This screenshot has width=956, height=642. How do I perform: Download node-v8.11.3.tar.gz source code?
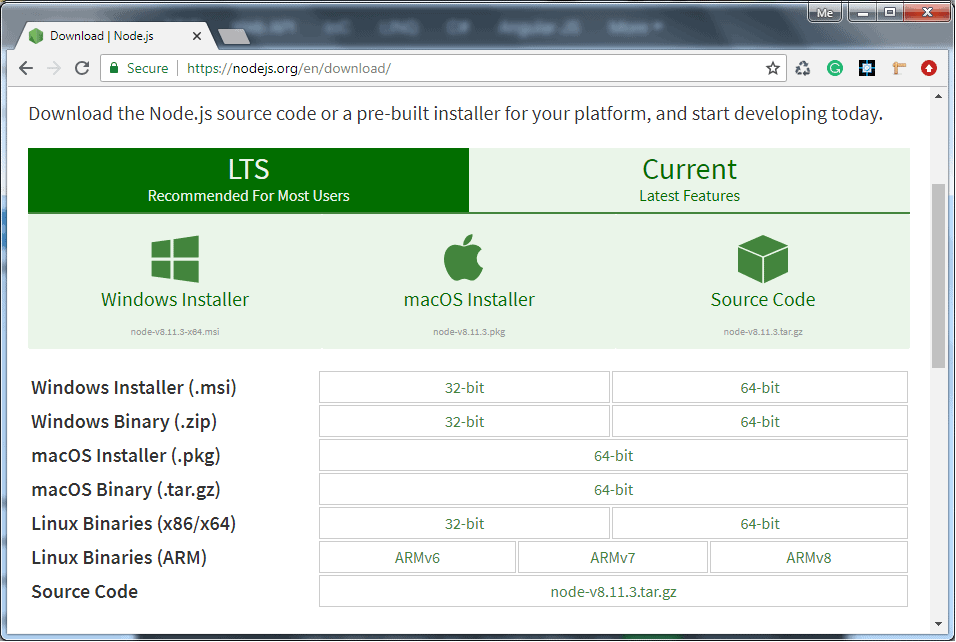[x=613, y=591]
